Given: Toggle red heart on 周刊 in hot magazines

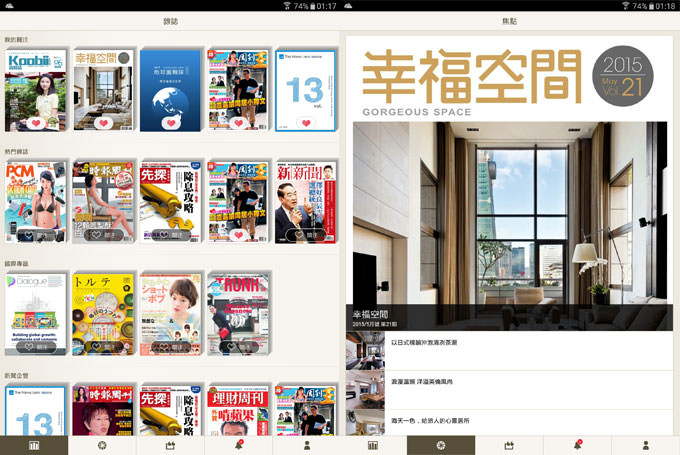Looking at the screenshot, I should click(239, 235).
